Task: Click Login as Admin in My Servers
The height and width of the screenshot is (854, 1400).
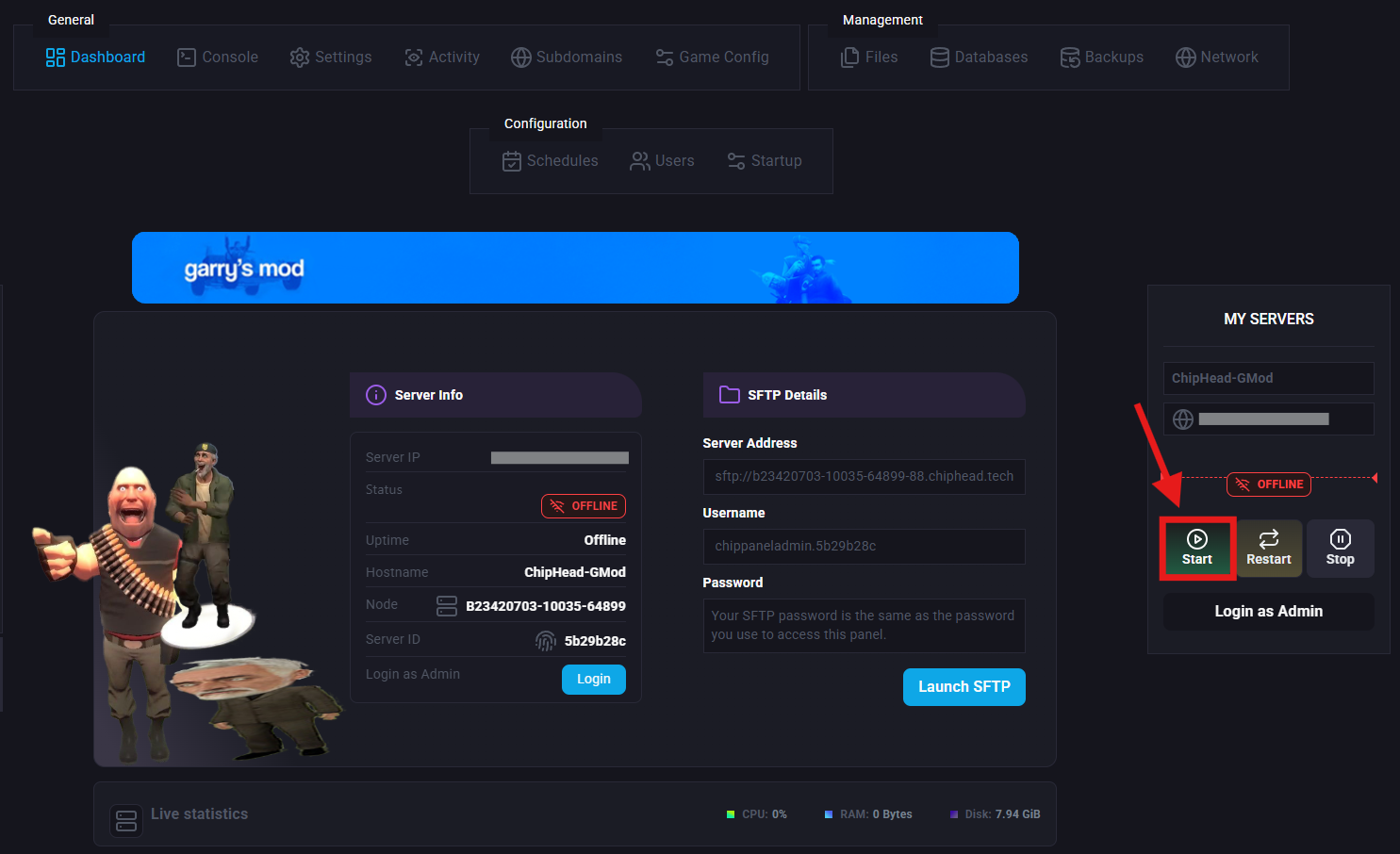Action: pyautogui.click(x=1268, y=611)
